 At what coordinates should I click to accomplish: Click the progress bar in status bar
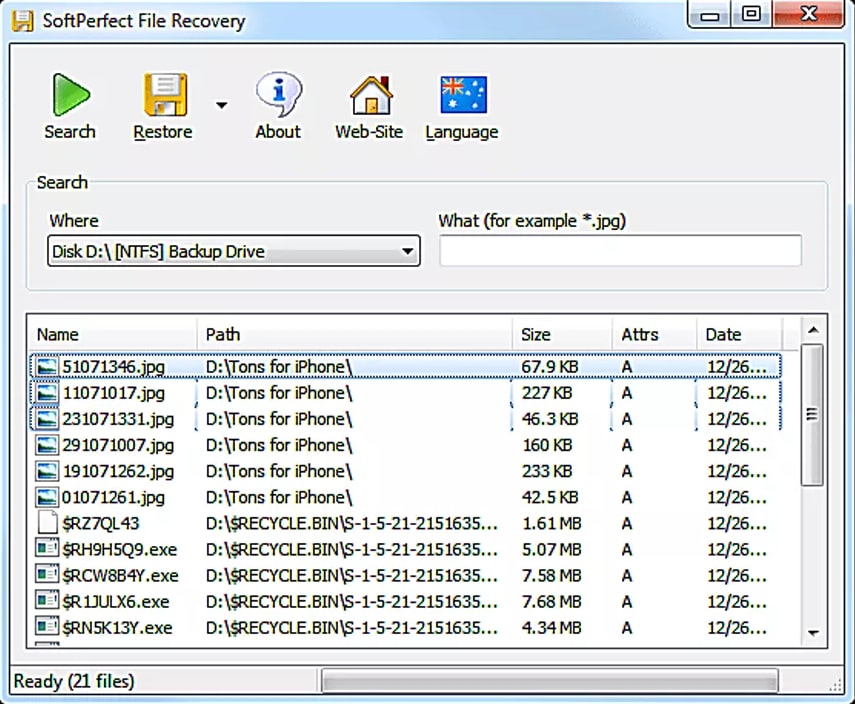point(549,682)
